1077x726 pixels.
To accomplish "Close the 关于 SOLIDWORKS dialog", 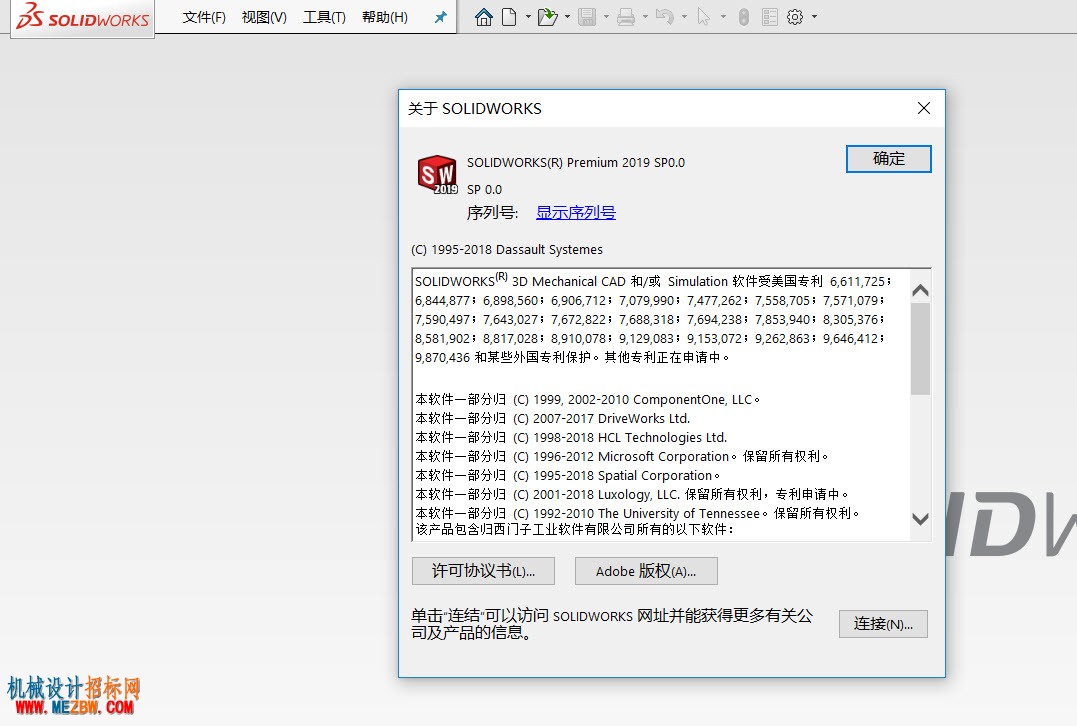I will point(924,108).
